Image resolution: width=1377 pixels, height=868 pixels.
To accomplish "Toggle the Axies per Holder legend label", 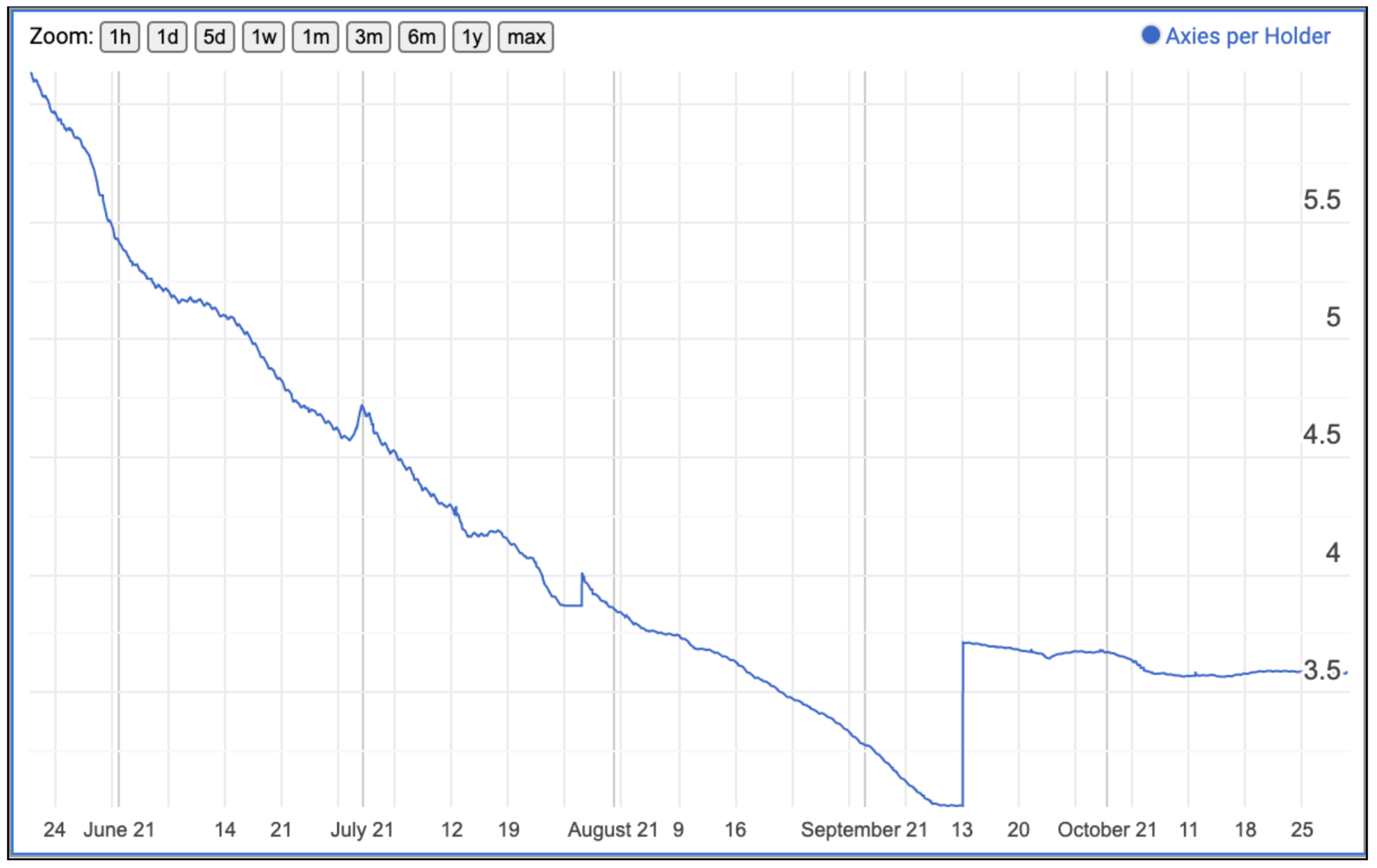I will click(x=1248, y=36).
